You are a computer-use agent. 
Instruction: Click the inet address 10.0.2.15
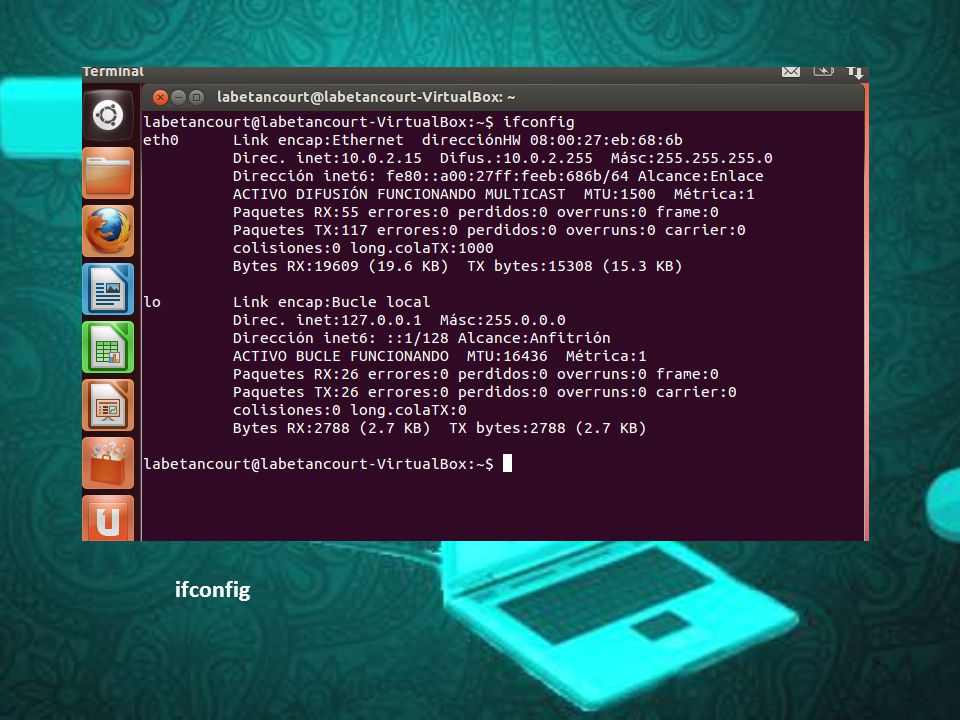tap(381, 158)
